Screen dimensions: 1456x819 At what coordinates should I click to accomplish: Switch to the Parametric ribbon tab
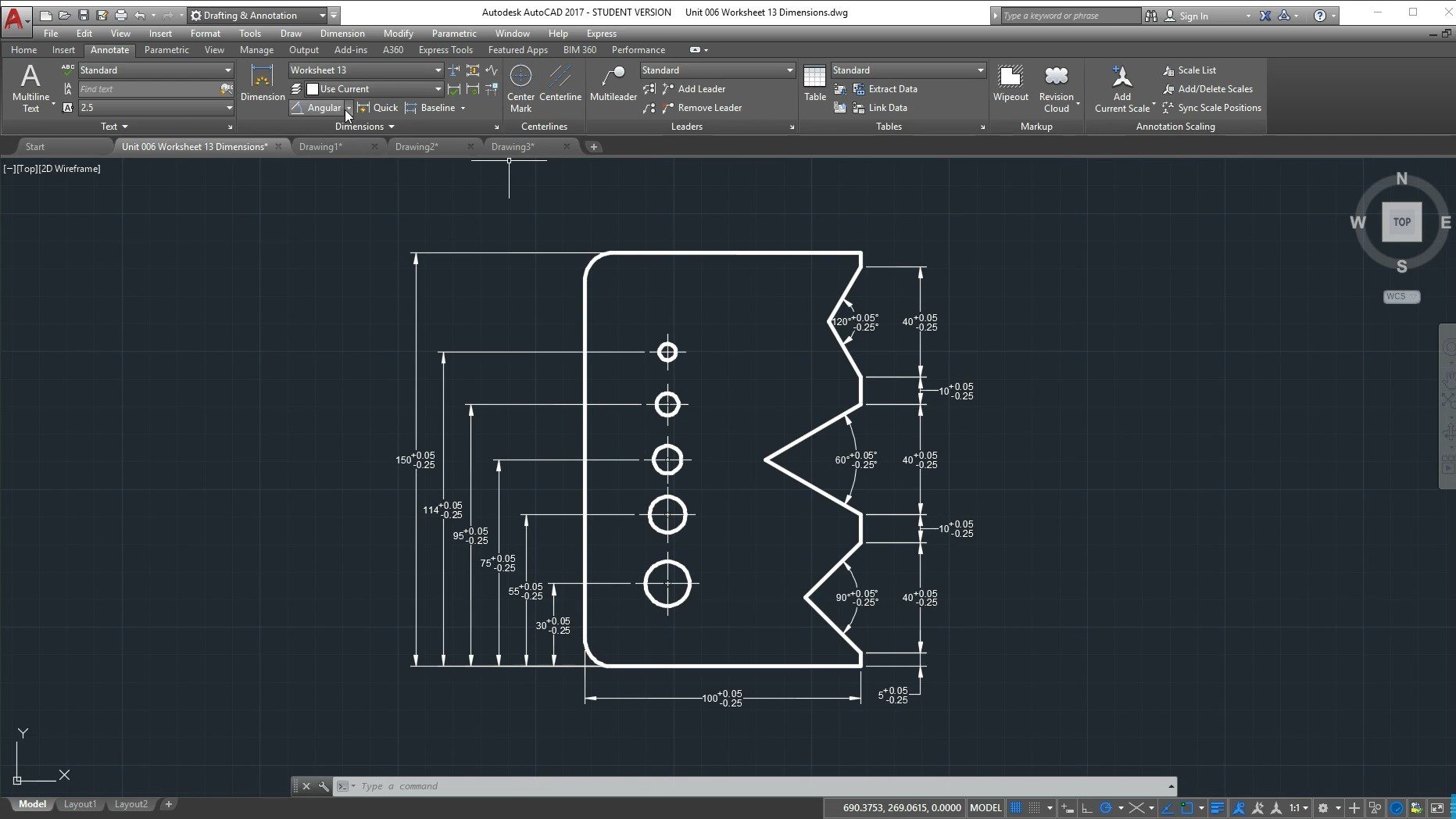pos(166,49)
